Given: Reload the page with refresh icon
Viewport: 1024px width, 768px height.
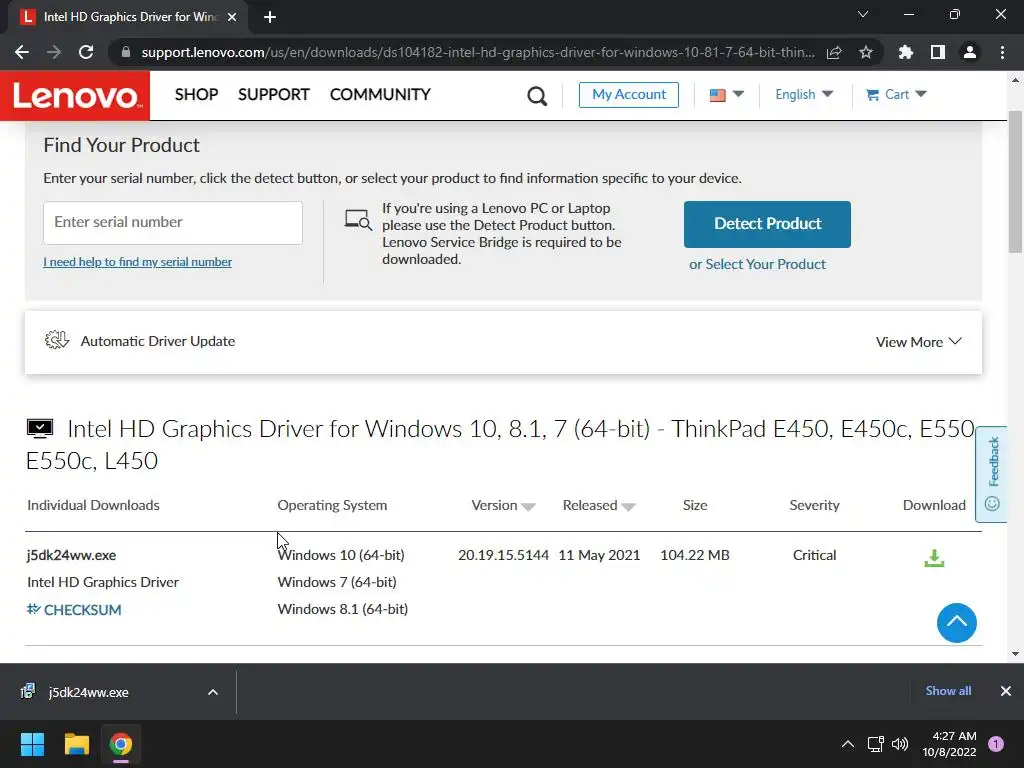Looking at the screenshot, I should click(x=86, y=52).
